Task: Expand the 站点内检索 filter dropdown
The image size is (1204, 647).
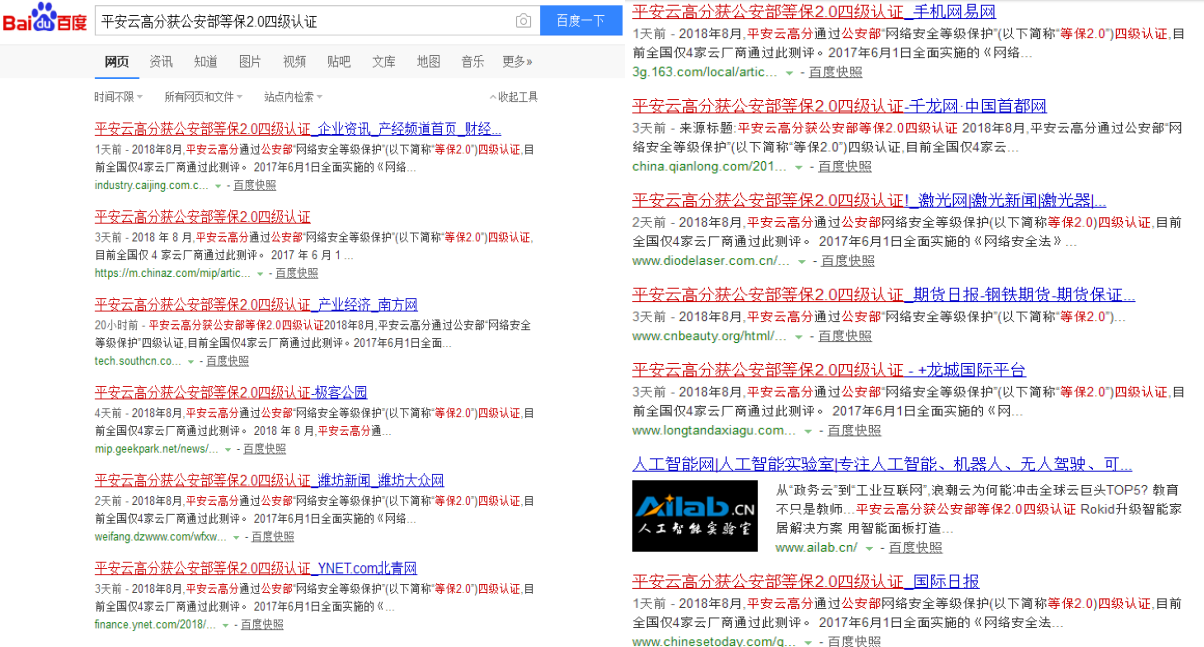Action: (x=293, y=97)
